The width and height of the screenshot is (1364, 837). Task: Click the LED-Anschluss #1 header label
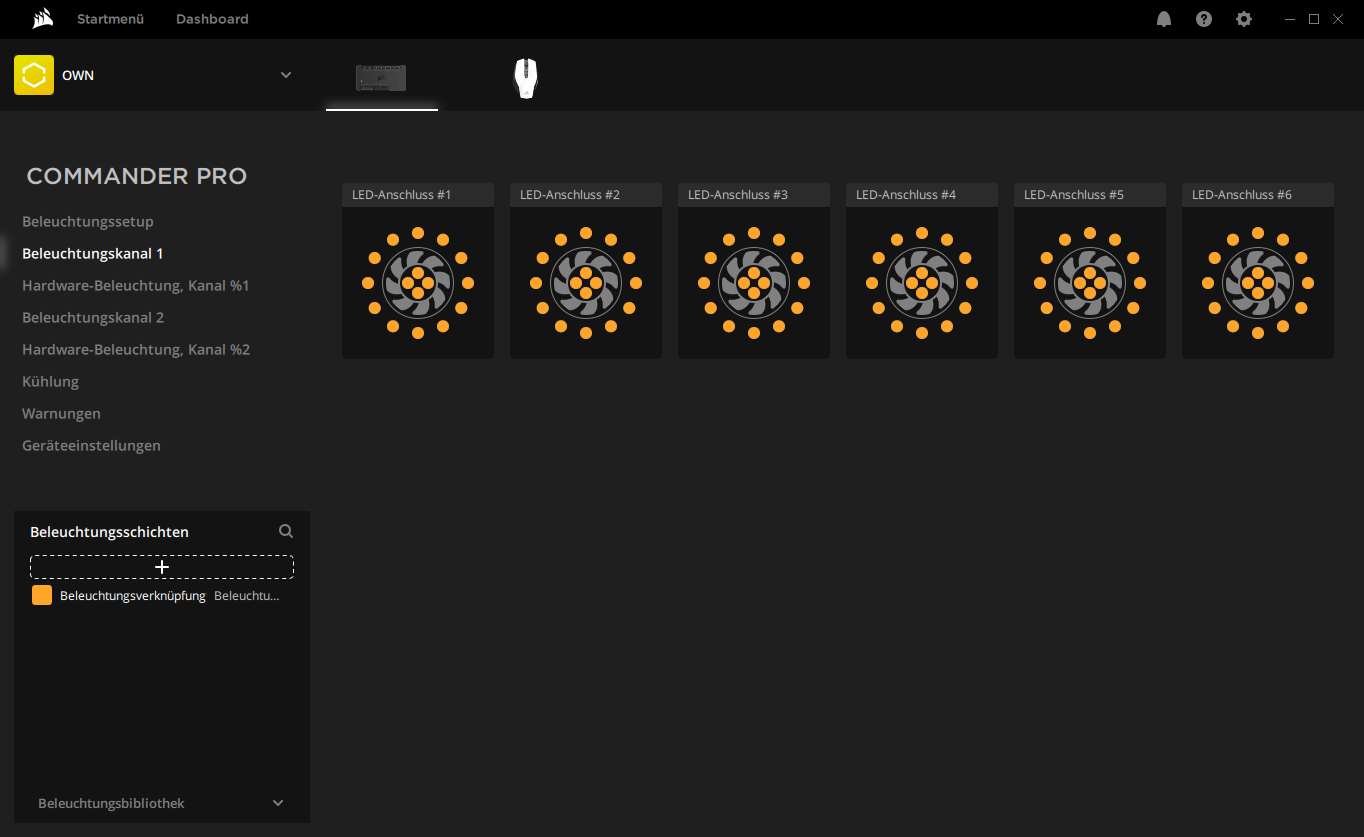(x=402, y=195)
